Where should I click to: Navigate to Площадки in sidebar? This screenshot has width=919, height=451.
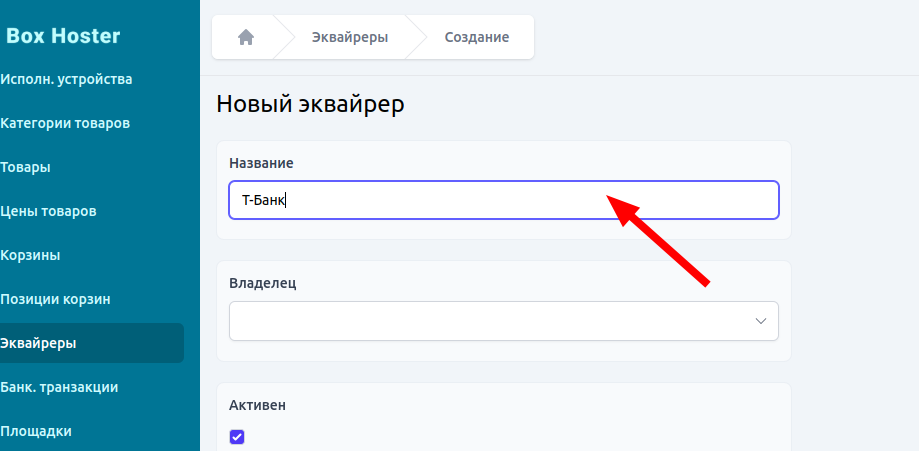pyautogui.click(x=36, y=431)
